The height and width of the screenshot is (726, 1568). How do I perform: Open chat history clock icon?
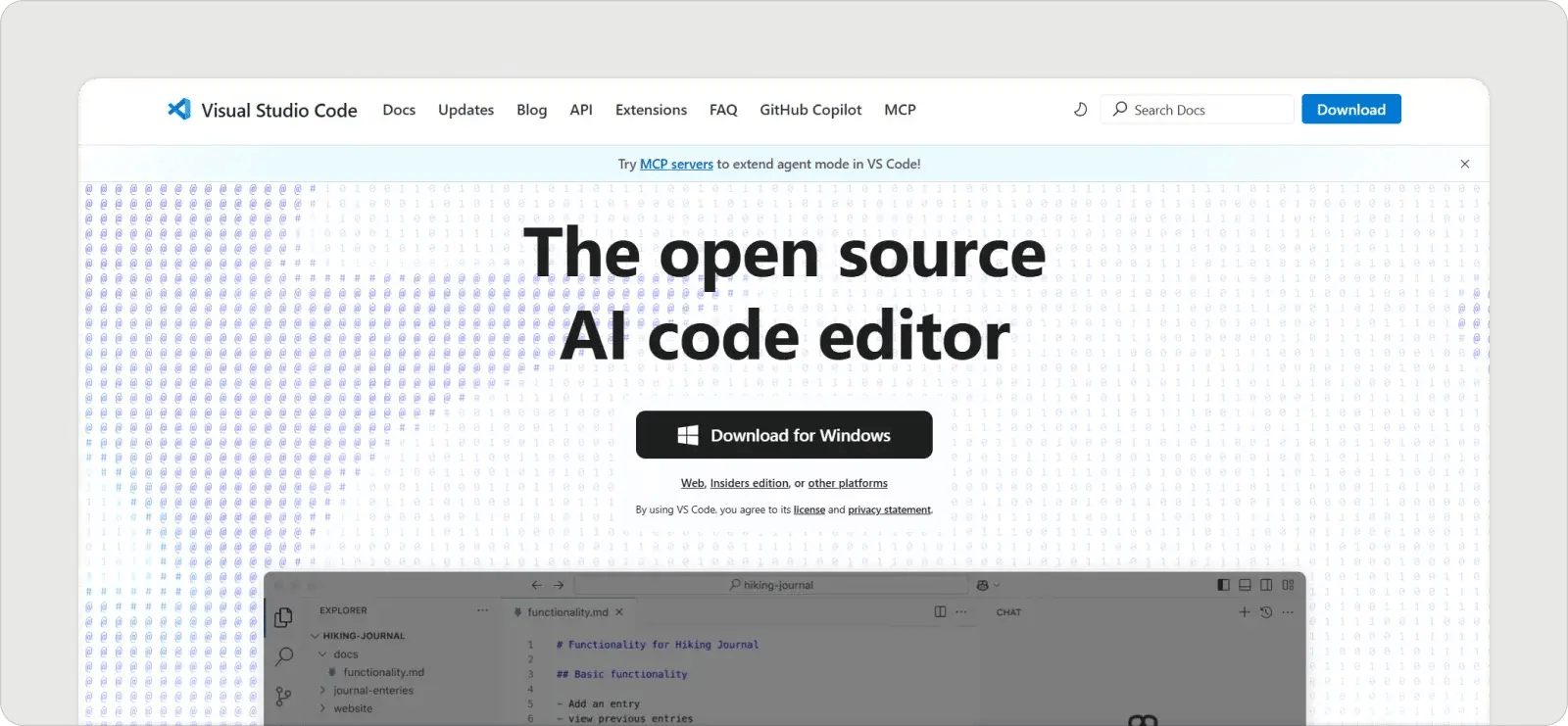[x=1266, y=612]
